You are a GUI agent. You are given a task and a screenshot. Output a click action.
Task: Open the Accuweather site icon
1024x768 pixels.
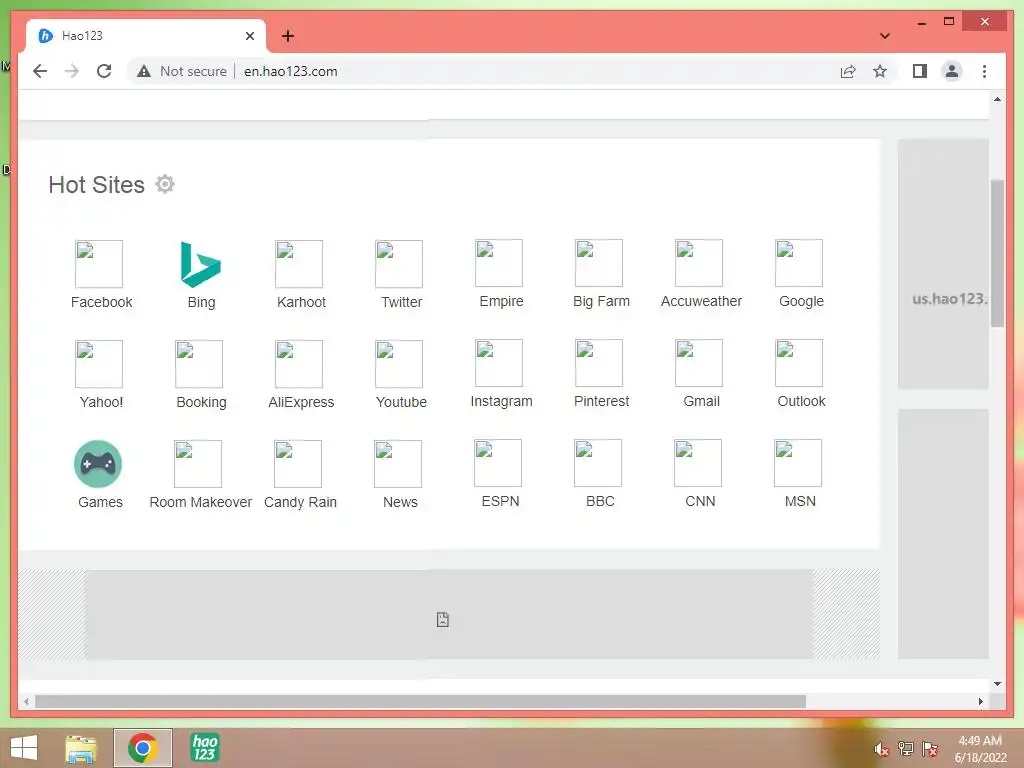point(699,263)
